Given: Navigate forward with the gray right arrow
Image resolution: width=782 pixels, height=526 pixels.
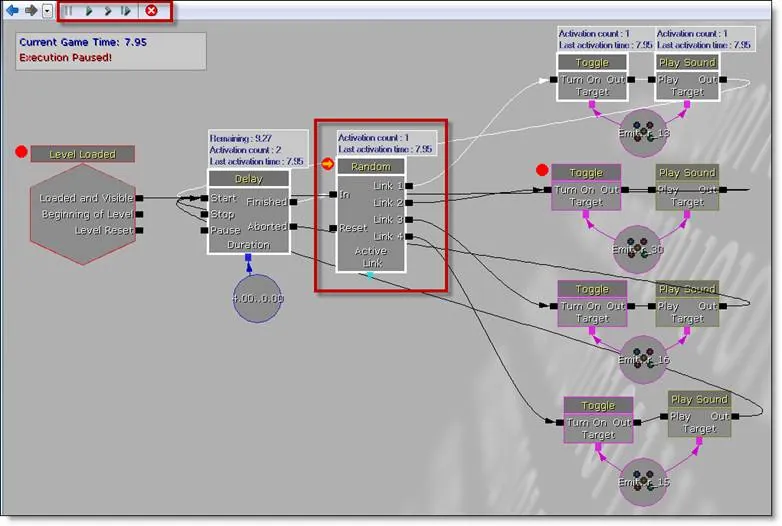Looking at the screenshot, I should point(31,10).
